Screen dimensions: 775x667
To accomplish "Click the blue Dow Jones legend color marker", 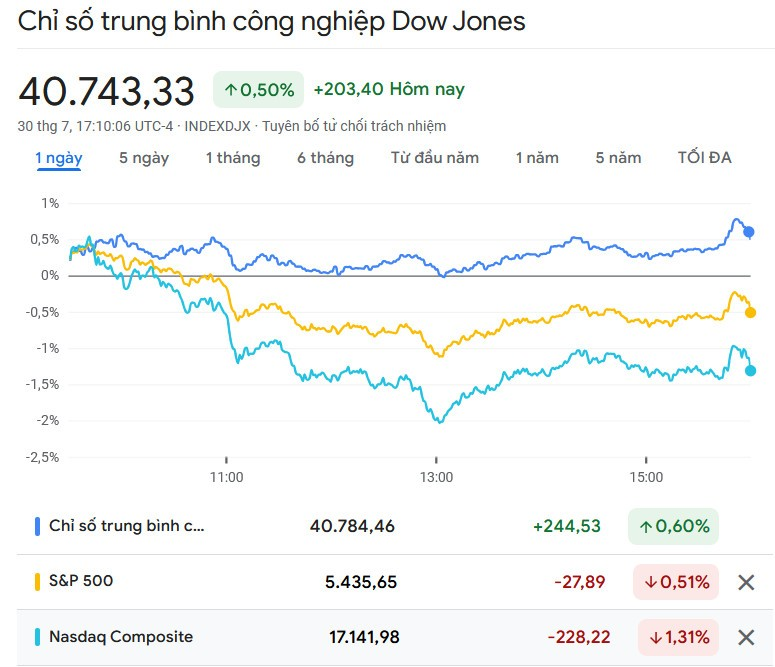I will (37, 526).
